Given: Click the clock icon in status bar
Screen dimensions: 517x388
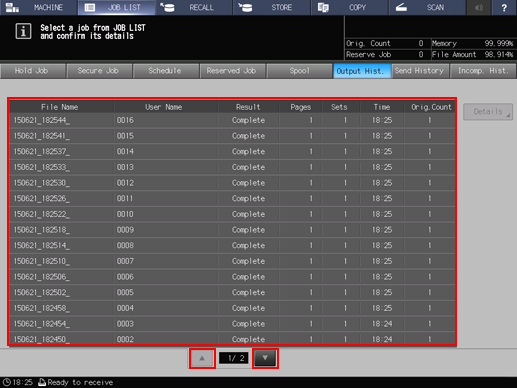Looking at the screenshot, I should point(7,382).
